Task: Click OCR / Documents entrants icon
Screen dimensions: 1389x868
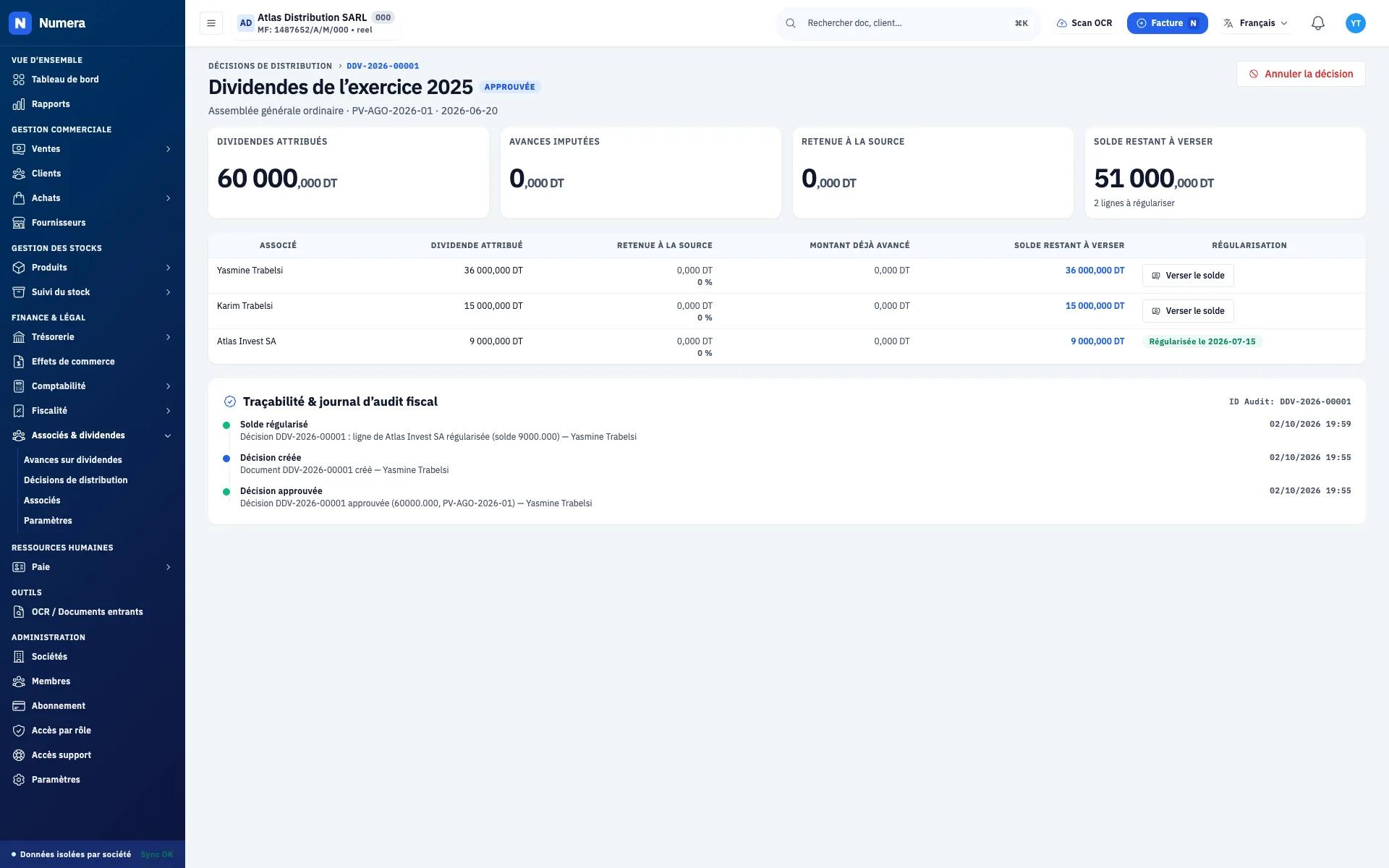Action: click(x=19, y=612)
